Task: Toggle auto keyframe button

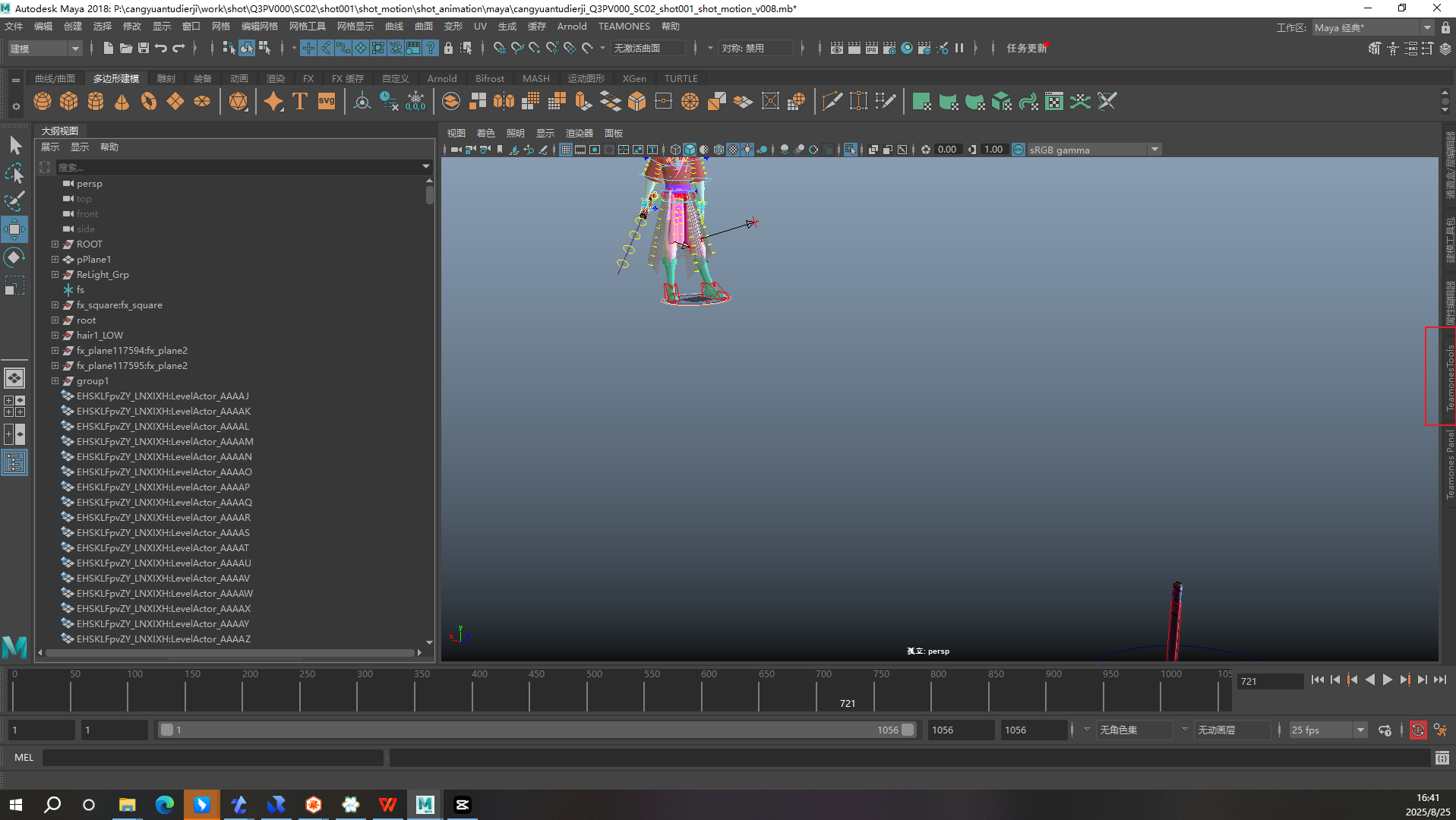Action: click(1417, 730)
